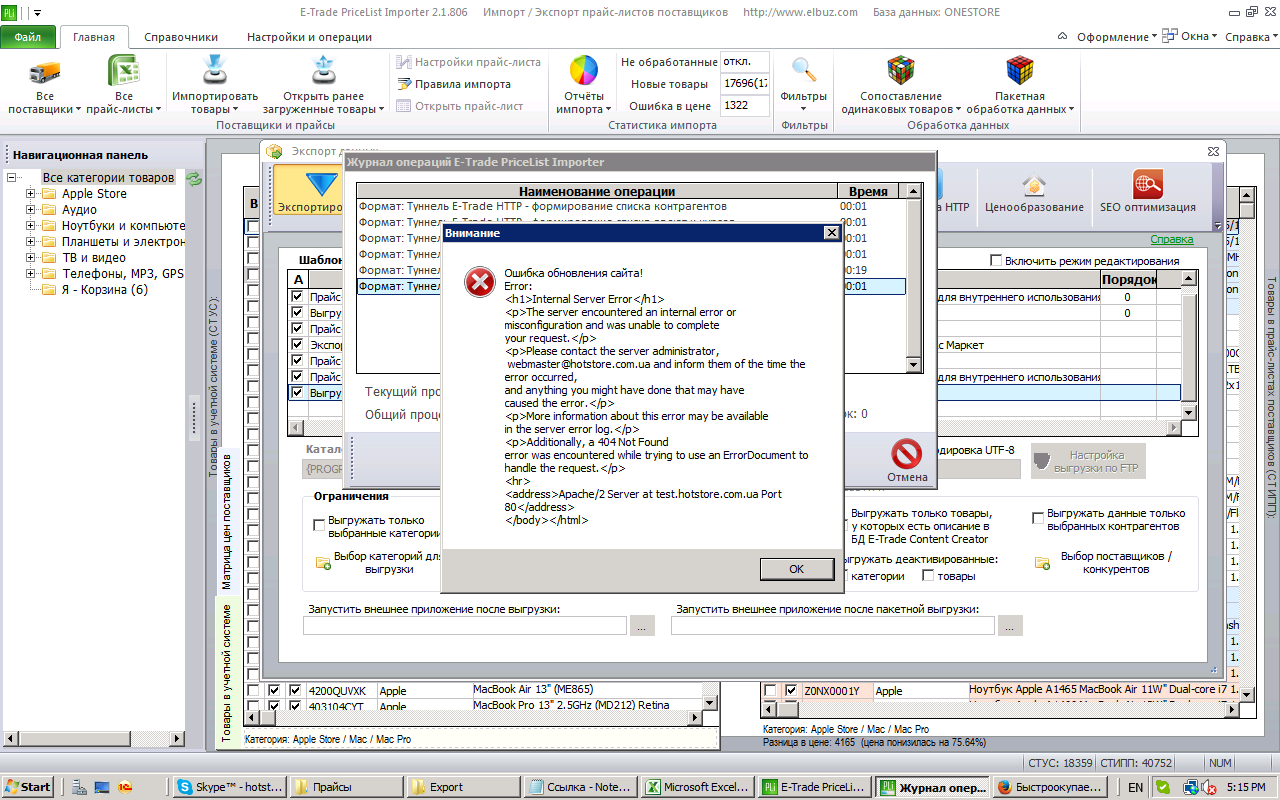This screenshot has height=800, width=1280.
Task: Click the Порядок column header in the templates table
Action: click(1129, 280)
